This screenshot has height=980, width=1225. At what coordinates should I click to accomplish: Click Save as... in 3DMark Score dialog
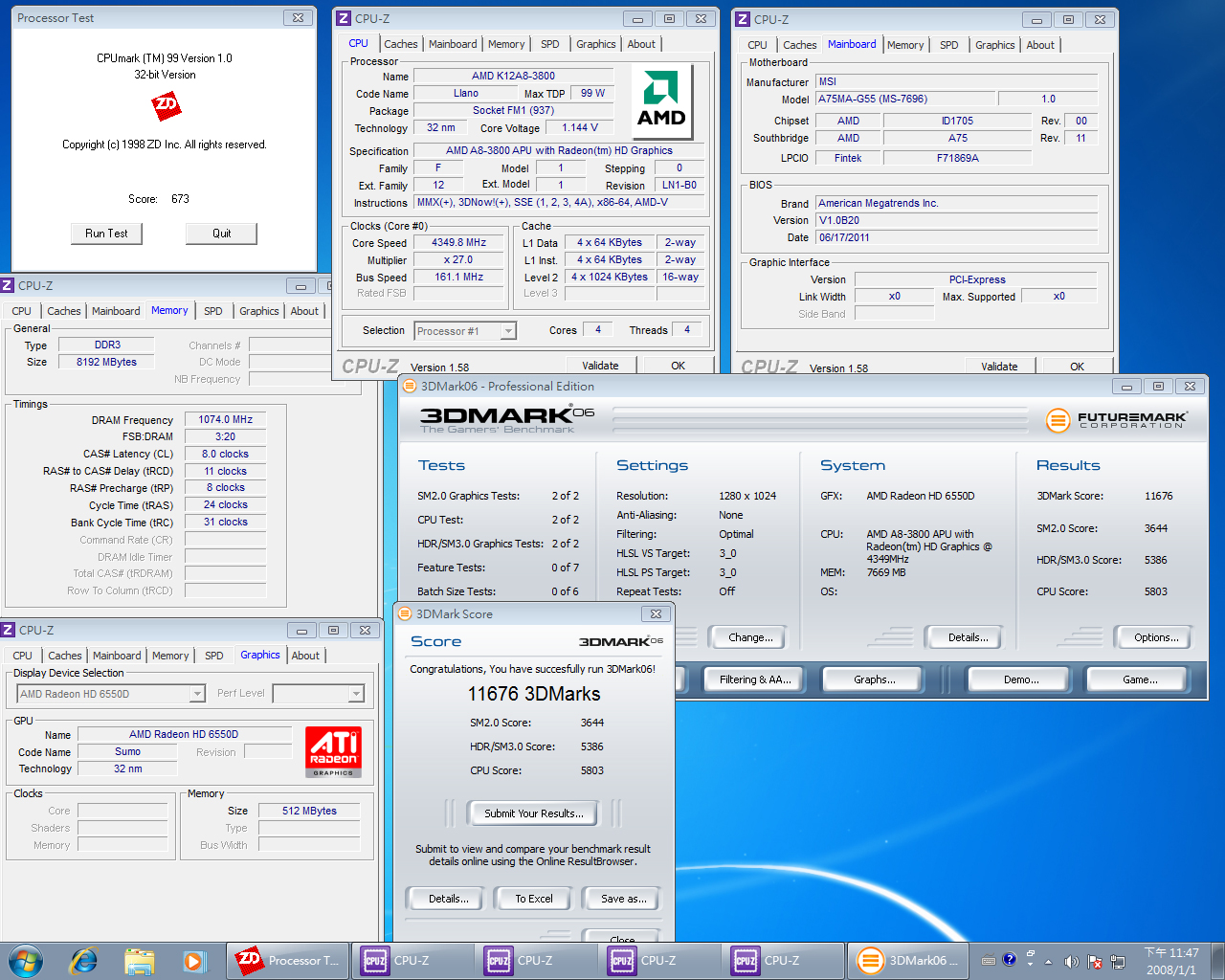point(623,899)
